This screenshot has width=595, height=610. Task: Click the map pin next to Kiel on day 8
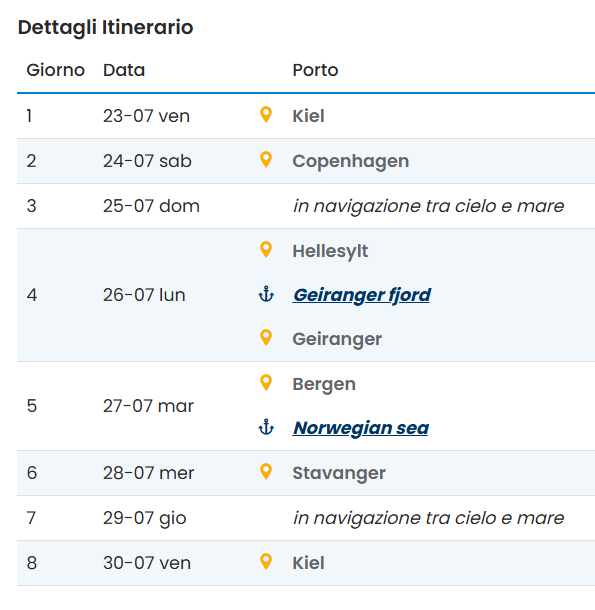pos(266,562)
